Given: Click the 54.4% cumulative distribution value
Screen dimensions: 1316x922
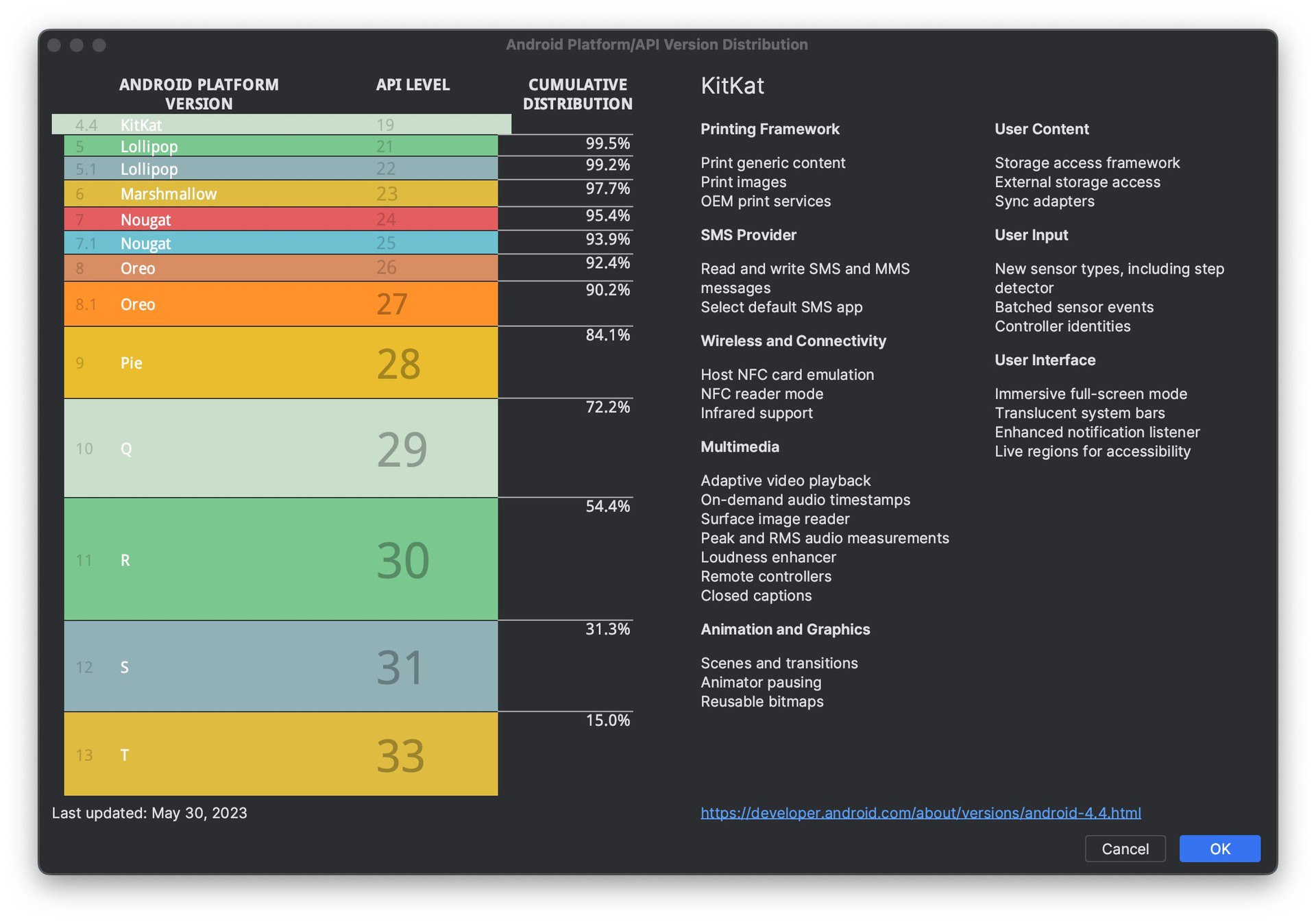Looking at the screenshot, I should 607,507.
